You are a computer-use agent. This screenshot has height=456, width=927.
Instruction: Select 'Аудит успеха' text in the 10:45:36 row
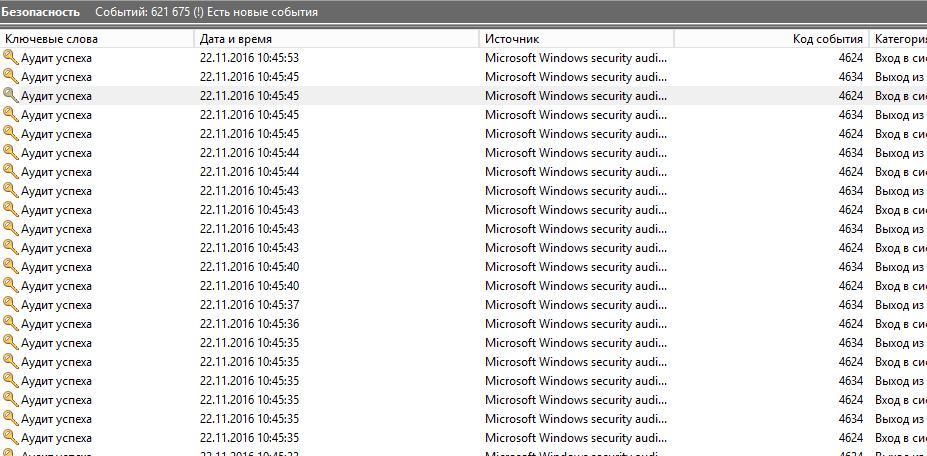[x=56, y=324]
